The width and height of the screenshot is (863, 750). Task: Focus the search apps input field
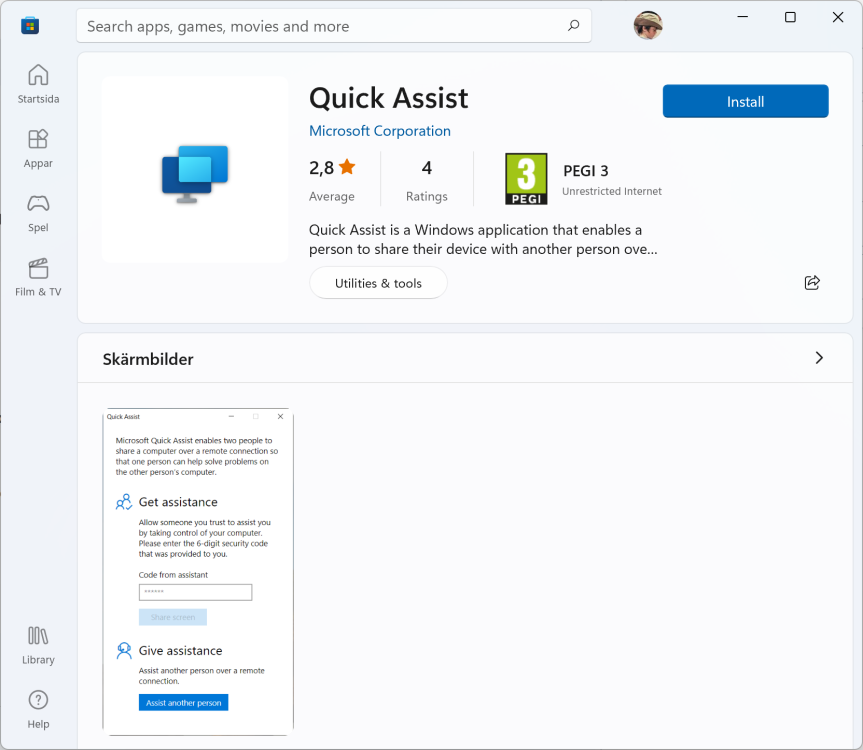pyautogui.click(x=320, y=26)
